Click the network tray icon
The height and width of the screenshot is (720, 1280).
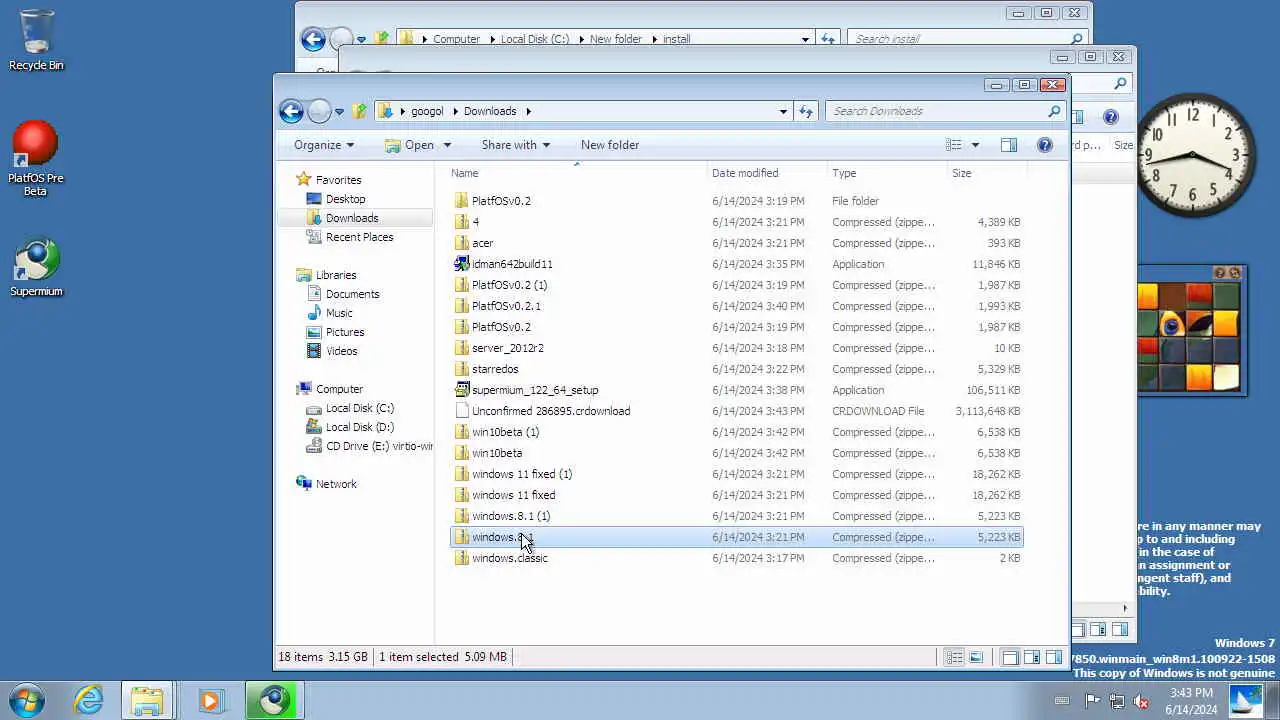coord(1117,701)
